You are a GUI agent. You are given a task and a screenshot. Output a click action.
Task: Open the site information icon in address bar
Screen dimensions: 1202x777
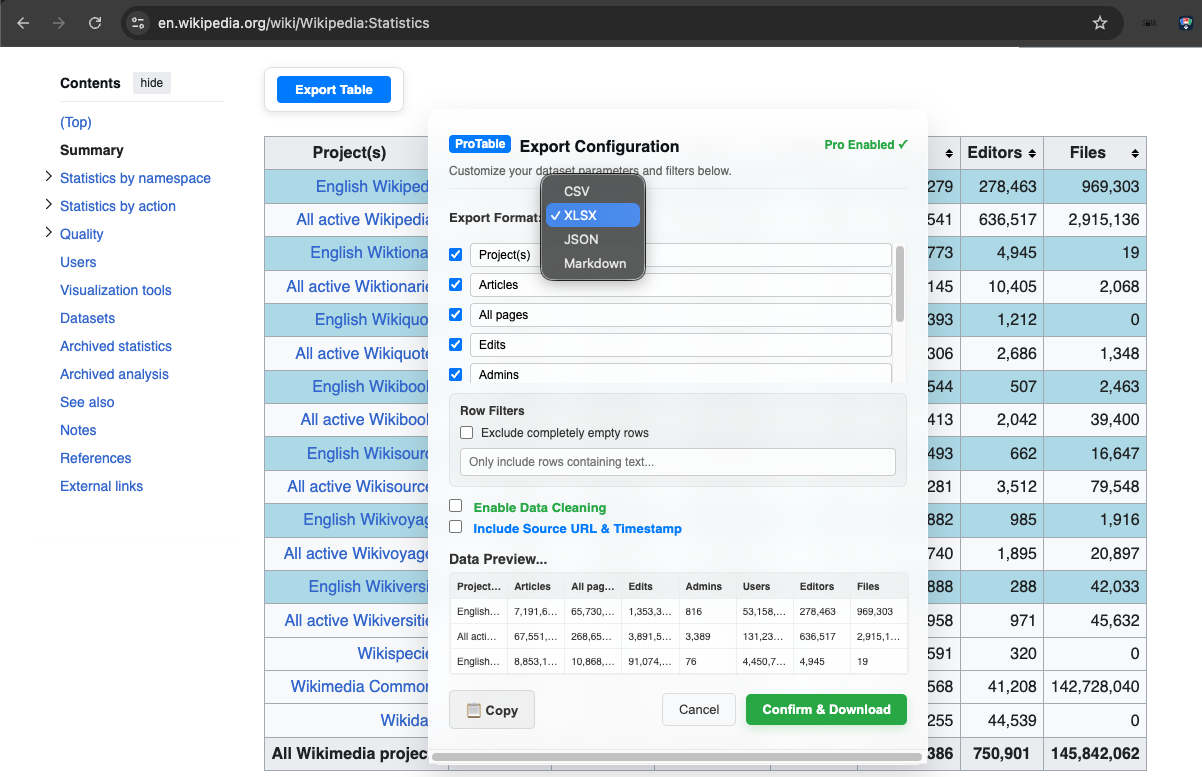(x=138, y=23)
